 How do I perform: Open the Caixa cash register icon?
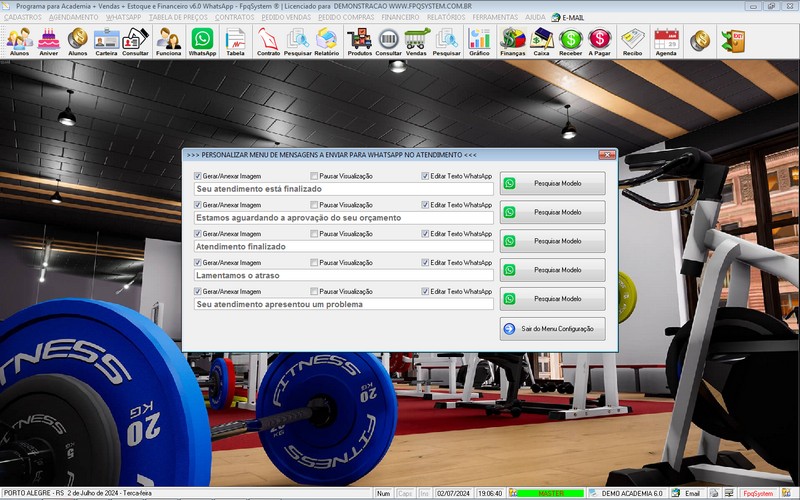pos(541,41)
